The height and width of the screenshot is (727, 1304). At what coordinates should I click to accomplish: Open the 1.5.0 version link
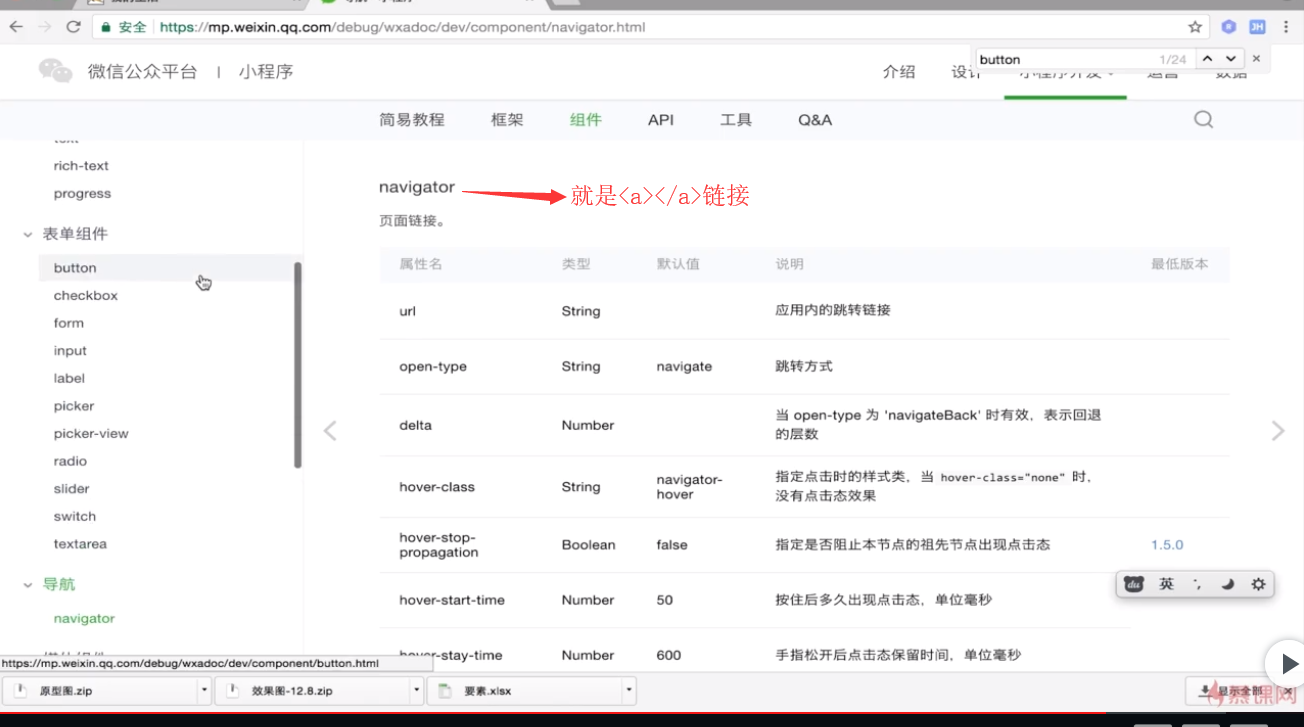point(1167,545)
